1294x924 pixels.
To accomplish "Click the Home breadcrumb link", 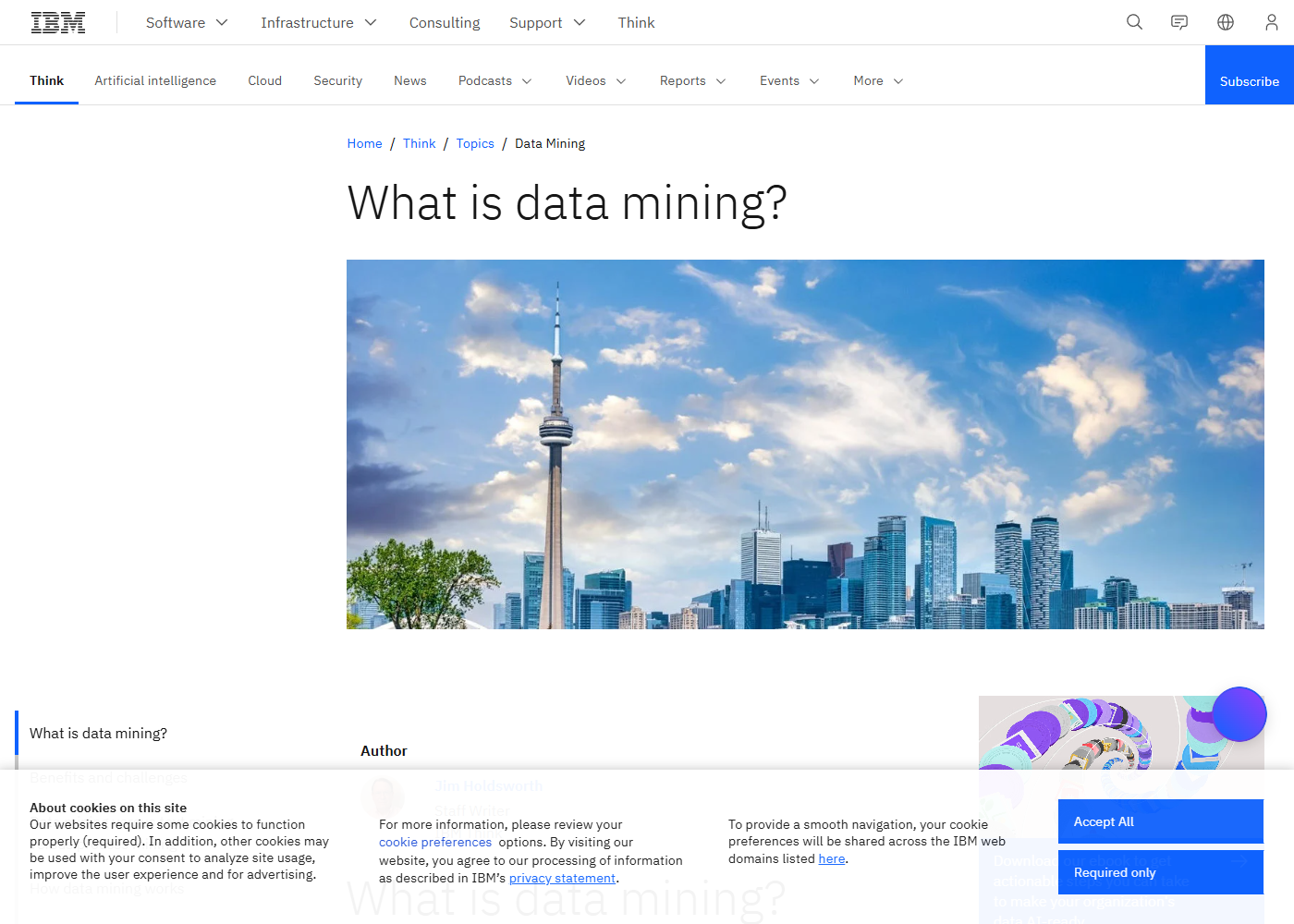I will [364, 143].
